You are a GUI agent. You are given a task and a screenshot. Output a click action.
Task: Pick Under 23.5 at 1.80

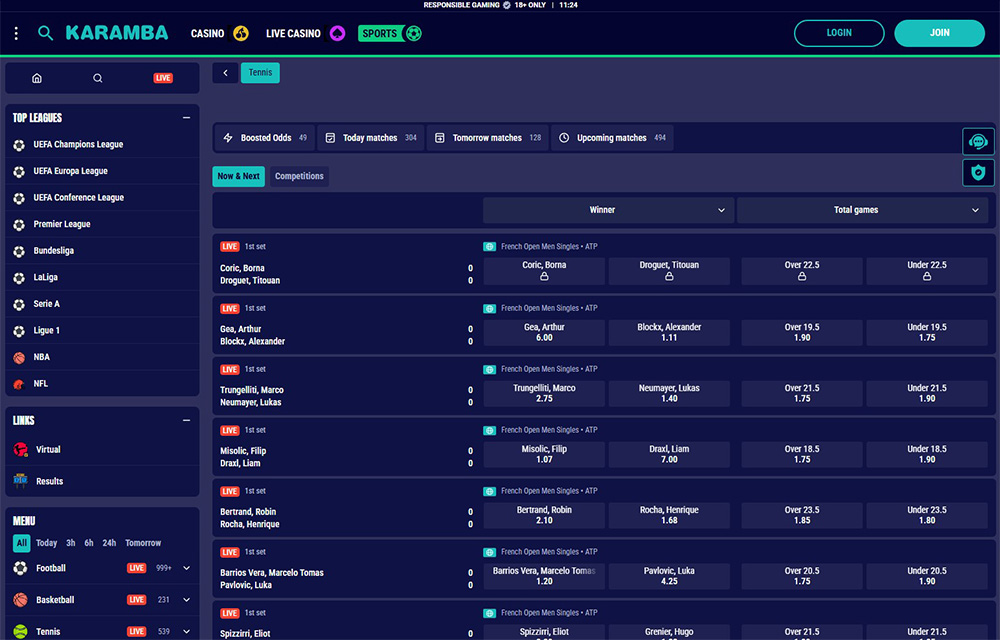point(927,515)
